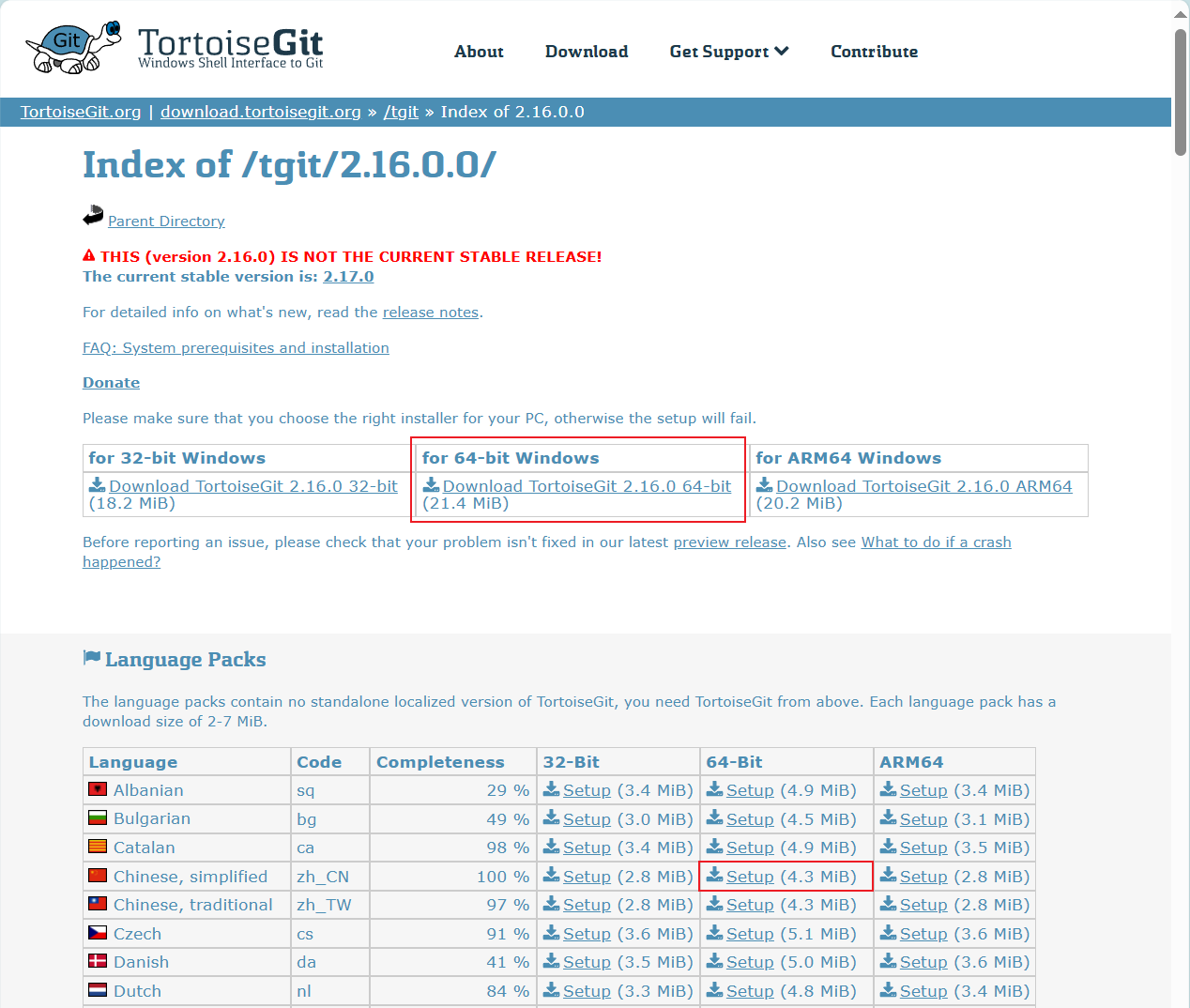1190x1008 pixels.
Task: Open the /tgit breadcrumb link
Action: 401,112
